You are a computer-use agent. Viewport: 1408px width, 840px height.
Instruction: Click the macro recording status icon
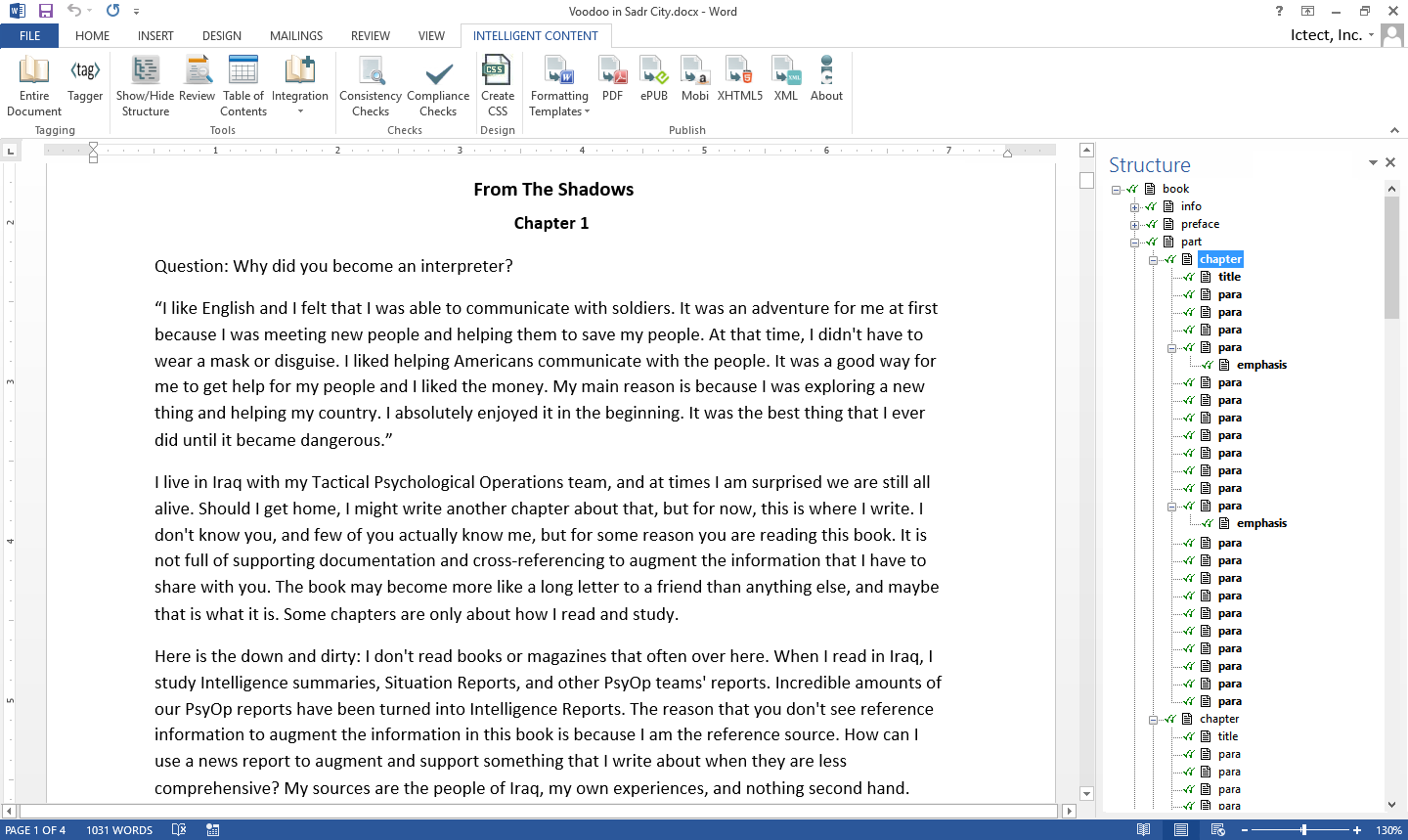[x=212, y=829]
